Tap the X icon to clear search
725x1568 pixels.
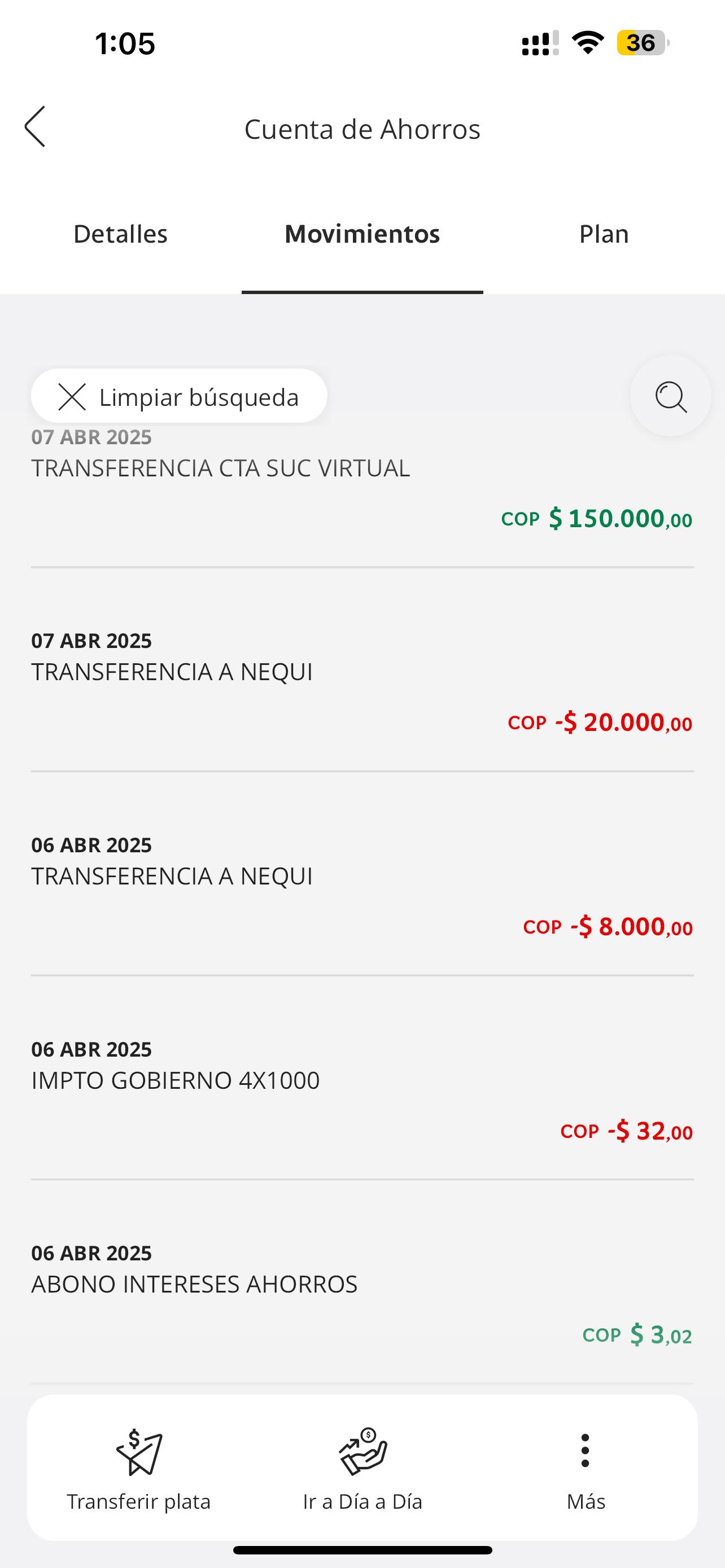[72, 397]
